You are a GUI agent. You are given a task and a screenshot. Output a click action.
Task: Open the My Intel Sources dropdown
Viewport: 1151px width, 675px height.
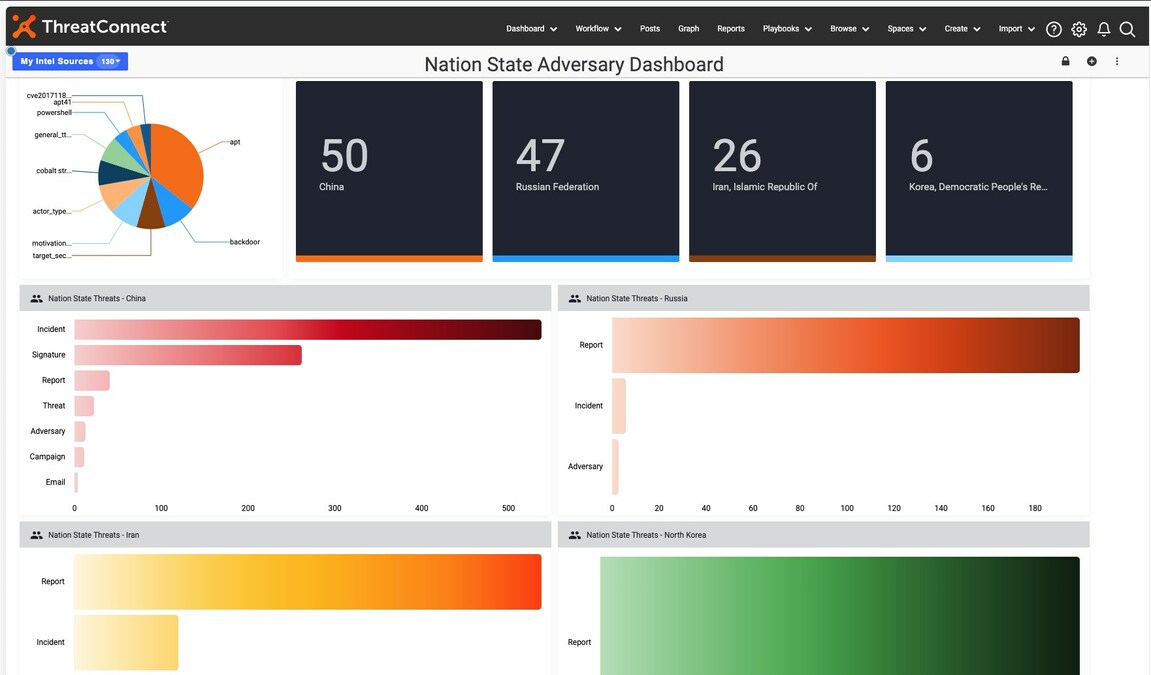70,61
